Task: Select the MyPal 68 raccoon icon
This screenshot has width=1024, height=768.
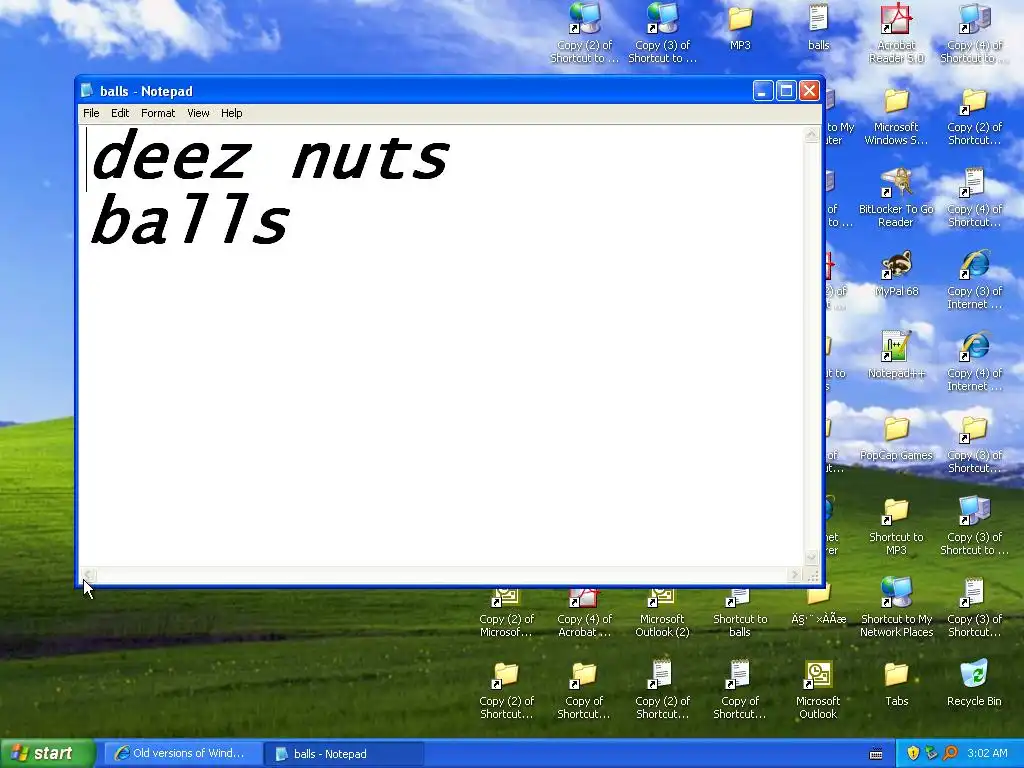Action: pyautogui.click(x=896, y=274)
